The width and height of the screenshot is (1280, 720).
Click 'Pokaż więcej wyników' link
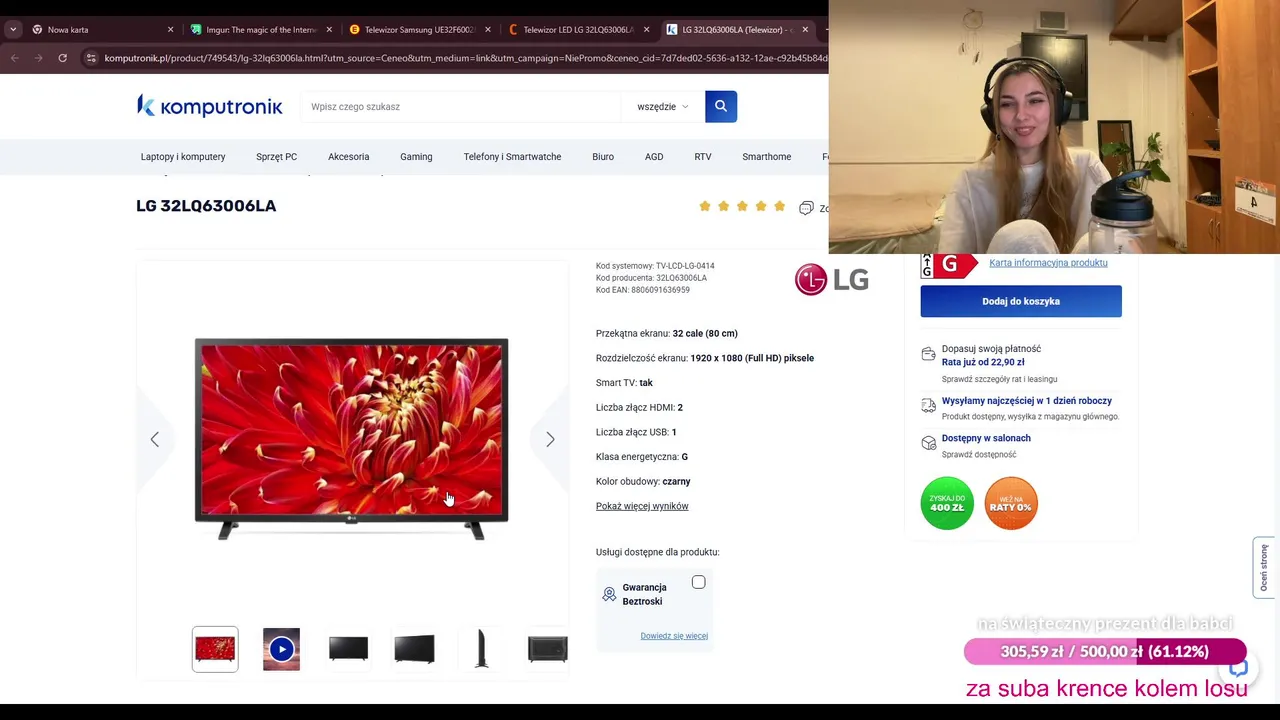click(642, 506)
